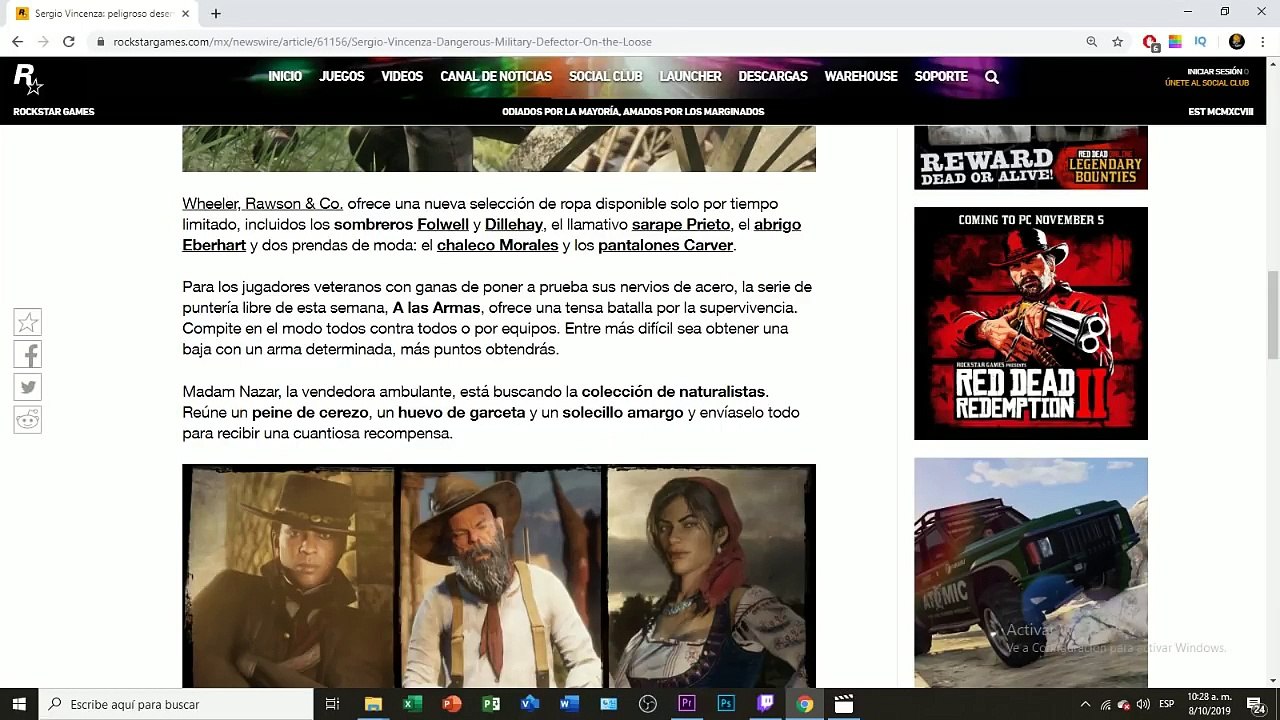Share the article on Reddit
The height and width of the screenshot is (720, 1280).
[x=28, y=420]
